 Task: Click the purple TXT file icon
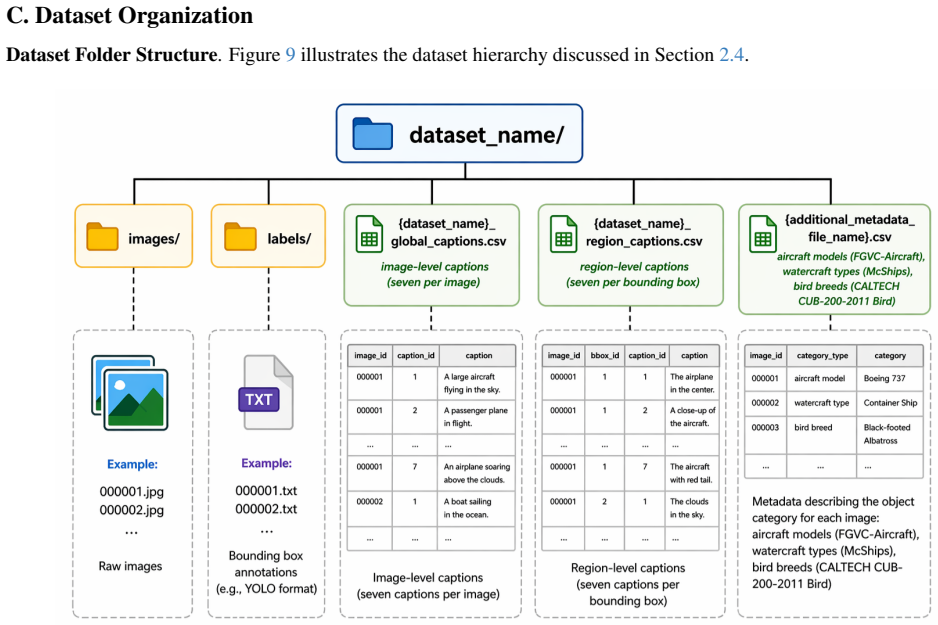(268, 392)
